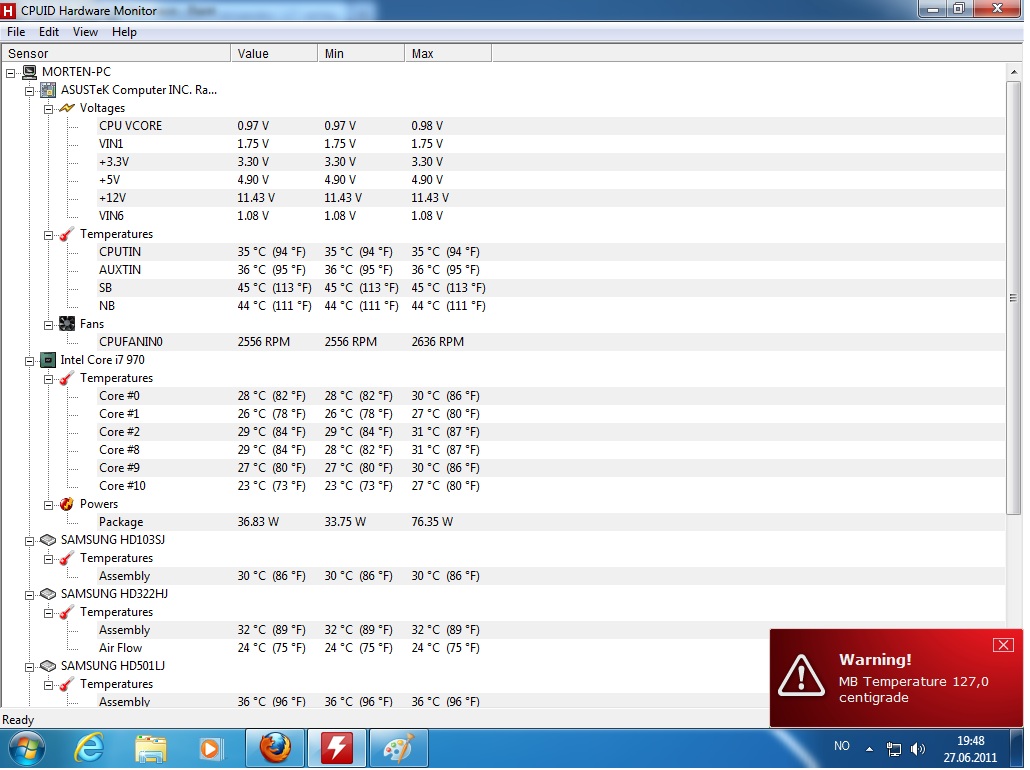Click the Voltages lightning icon
Image resolution: width=1030 pixels, height=770 pixels.
(66, 108)
